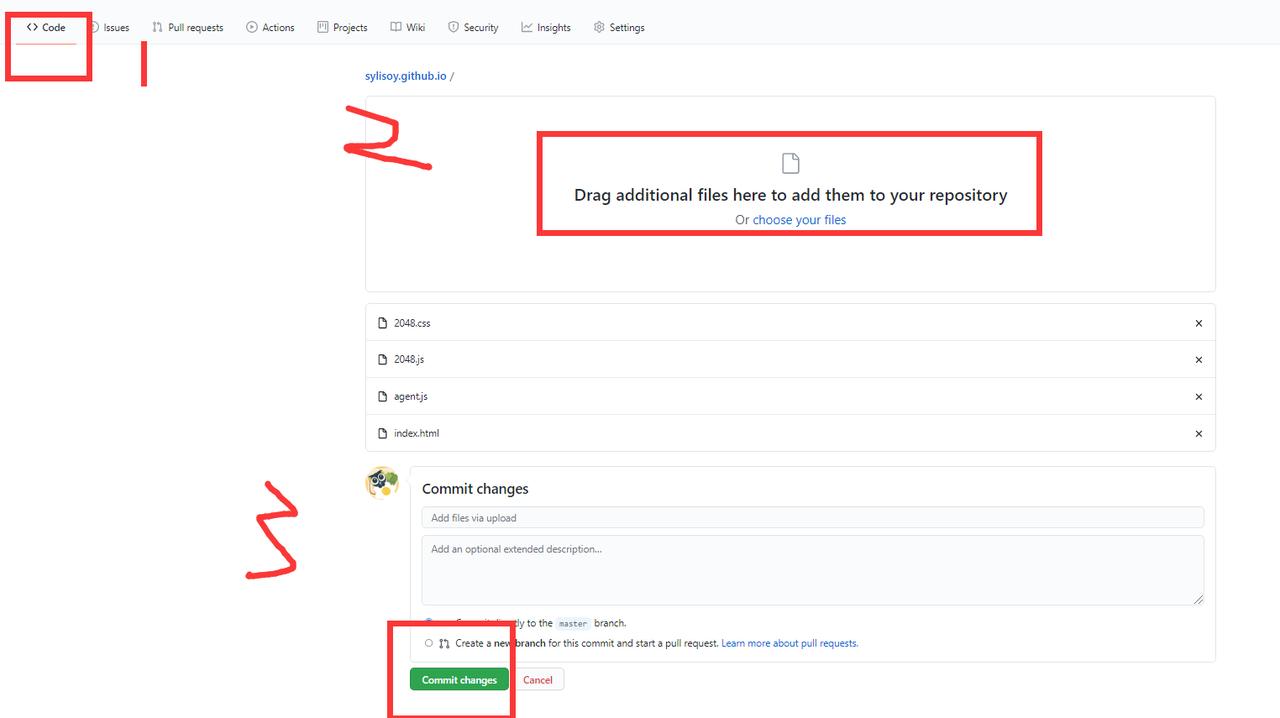The width and height of the screenshot is (1280, 718).
Task: Click the sylisoy.github.io breadcrumb link
Action: pos(406,76)
